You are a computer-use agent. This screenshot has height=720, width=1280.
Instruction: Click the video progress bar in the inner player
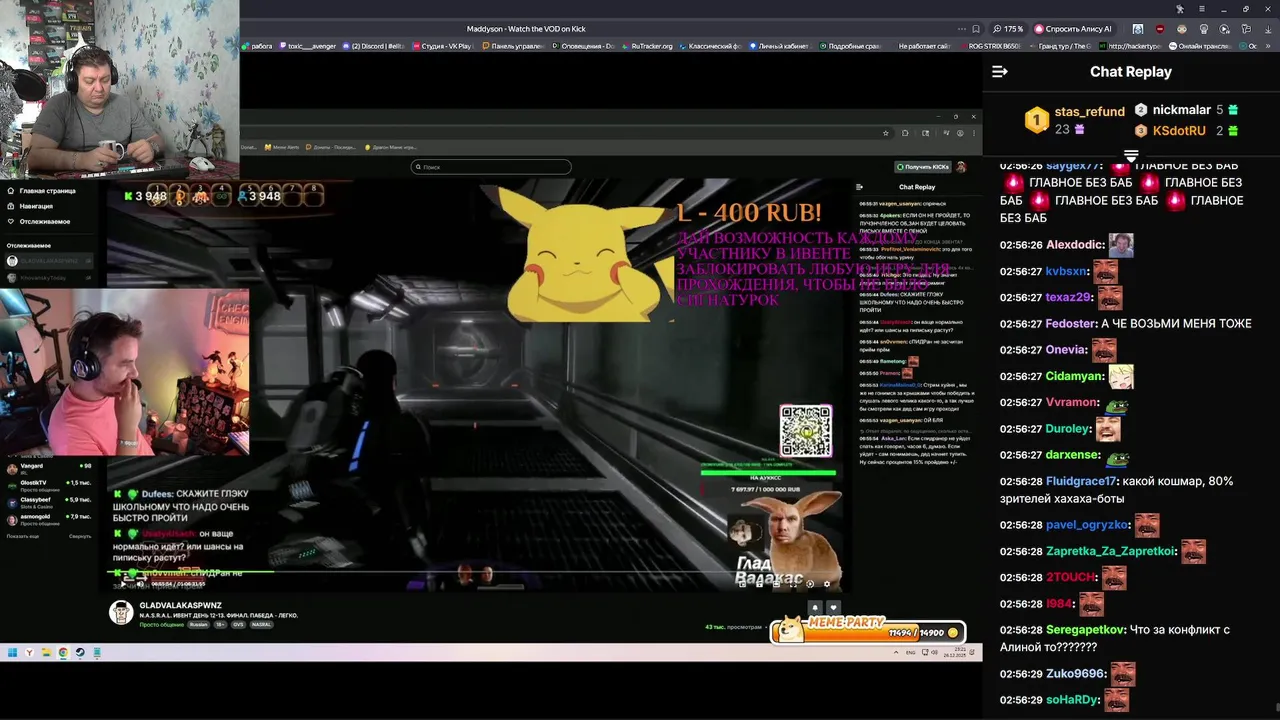[474, 574]
